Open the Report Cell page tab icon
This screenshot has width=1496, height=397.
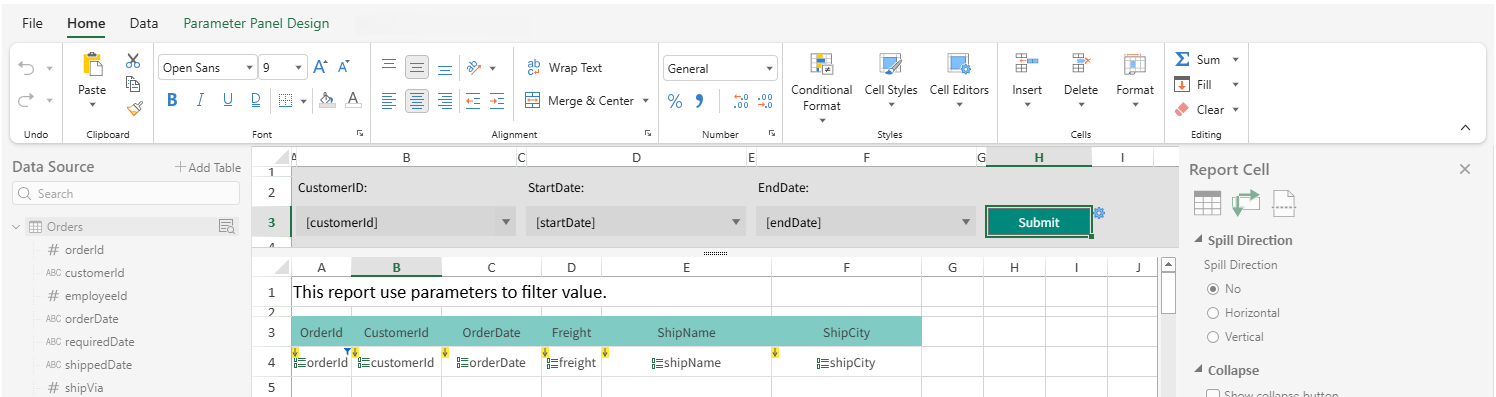(x=1284, y=203)
